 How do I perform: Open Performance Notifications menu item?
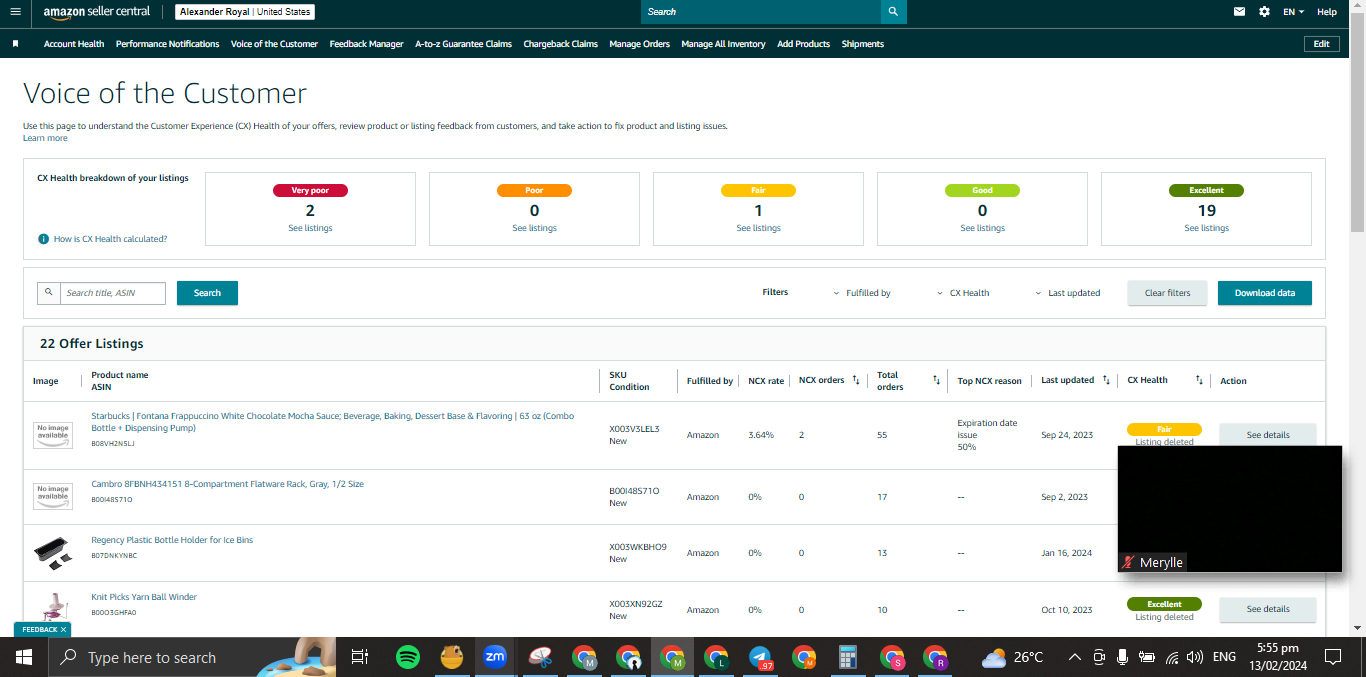point(167,44)
